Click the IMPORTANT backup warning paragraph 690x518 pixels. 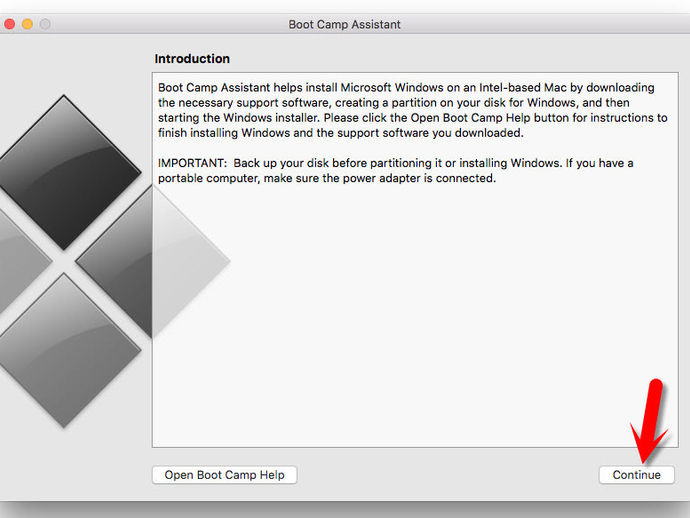(395, 171)
